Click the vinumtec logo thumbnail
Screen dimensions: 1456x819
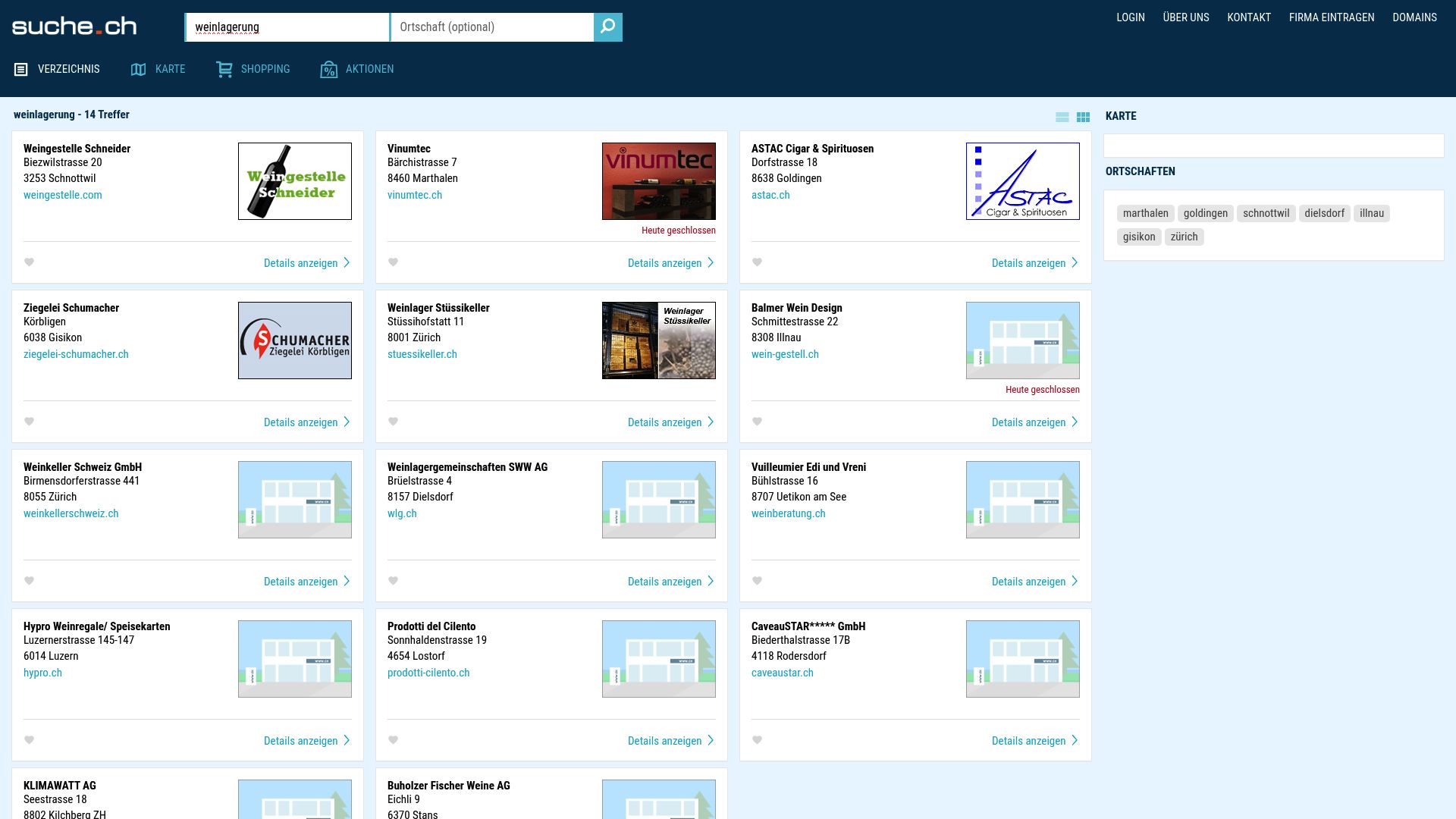[x=658, y=181]
